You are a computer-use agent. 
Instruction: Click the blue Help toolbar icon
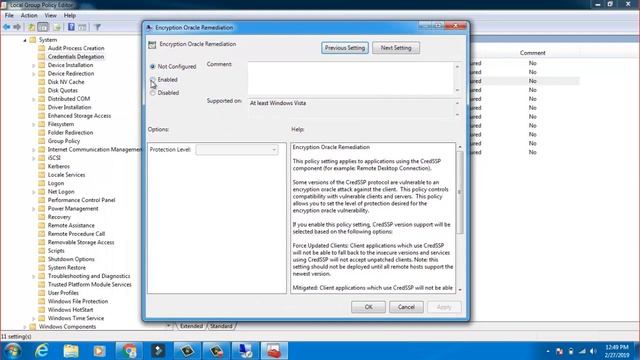point(71,27)
